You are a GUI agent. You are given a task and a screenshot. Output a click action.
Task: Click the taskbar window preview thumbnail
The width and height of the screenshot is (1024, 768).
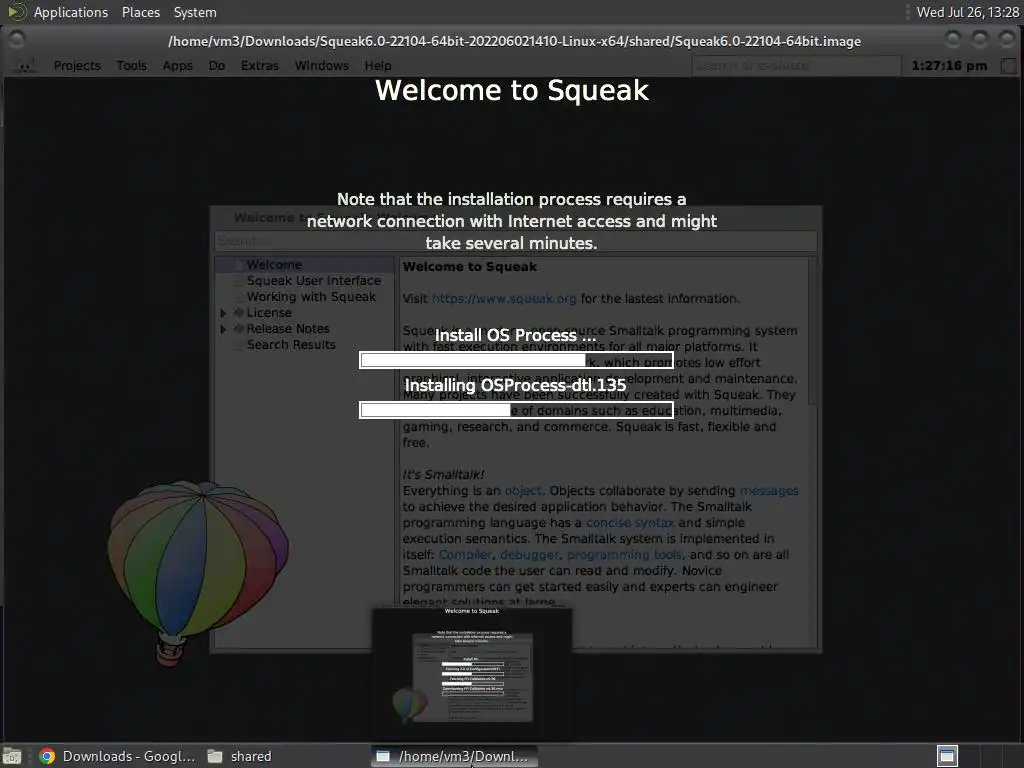coord(472,673)
